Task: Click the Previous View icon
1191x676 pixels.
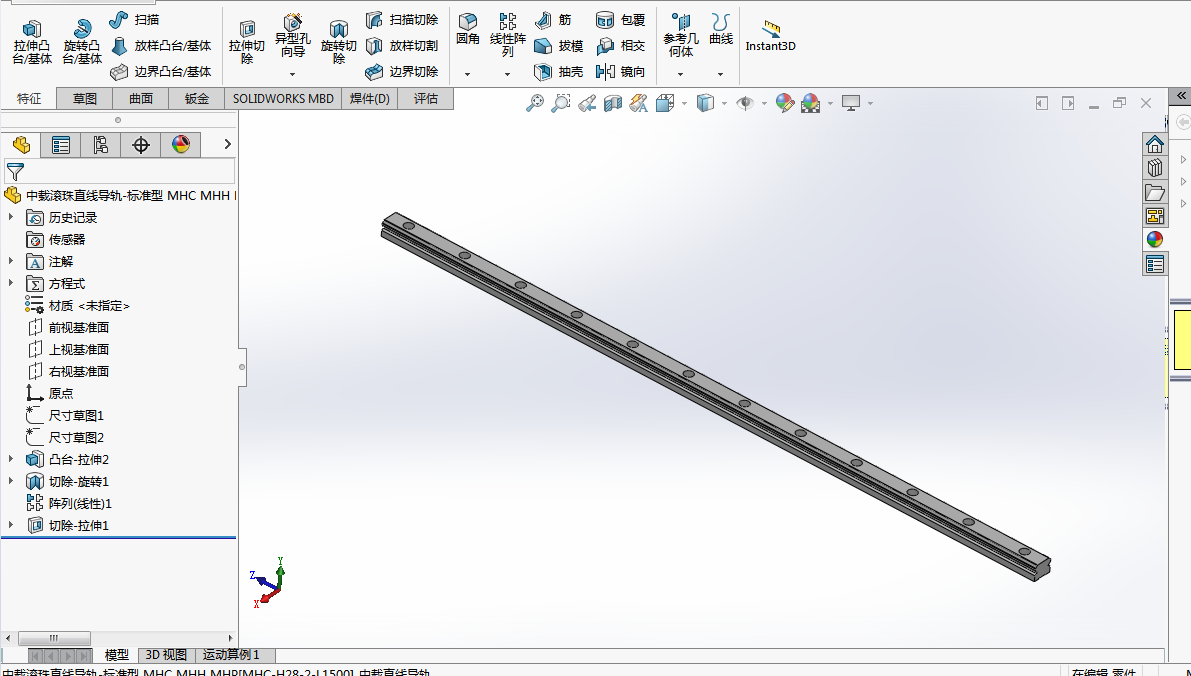Action: click(x=586, y=103)
